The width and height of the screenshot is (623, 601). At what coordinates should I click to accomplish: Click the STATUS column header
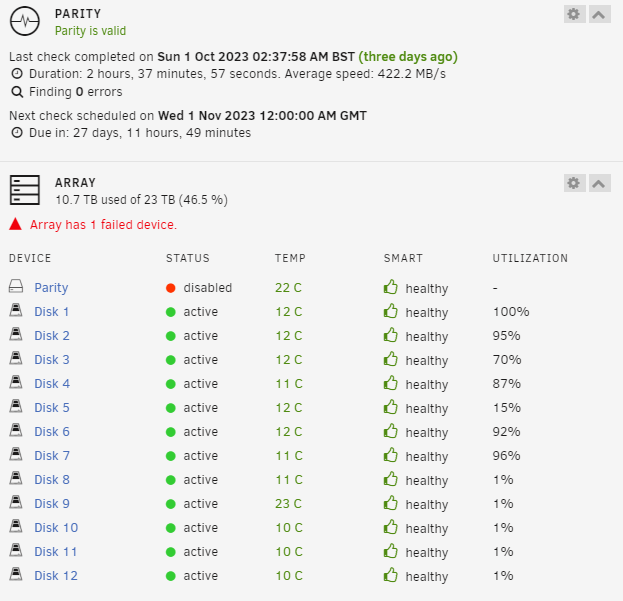[x=188, y=258]
